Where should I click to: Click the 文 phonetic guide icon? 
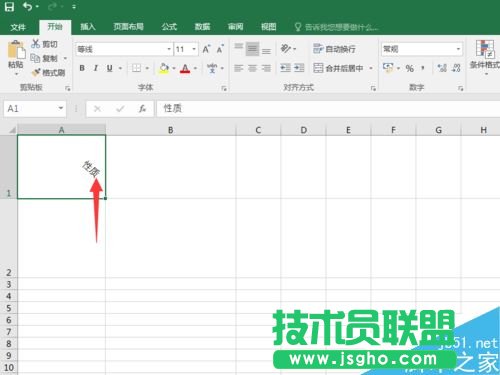tap(212, 68)
